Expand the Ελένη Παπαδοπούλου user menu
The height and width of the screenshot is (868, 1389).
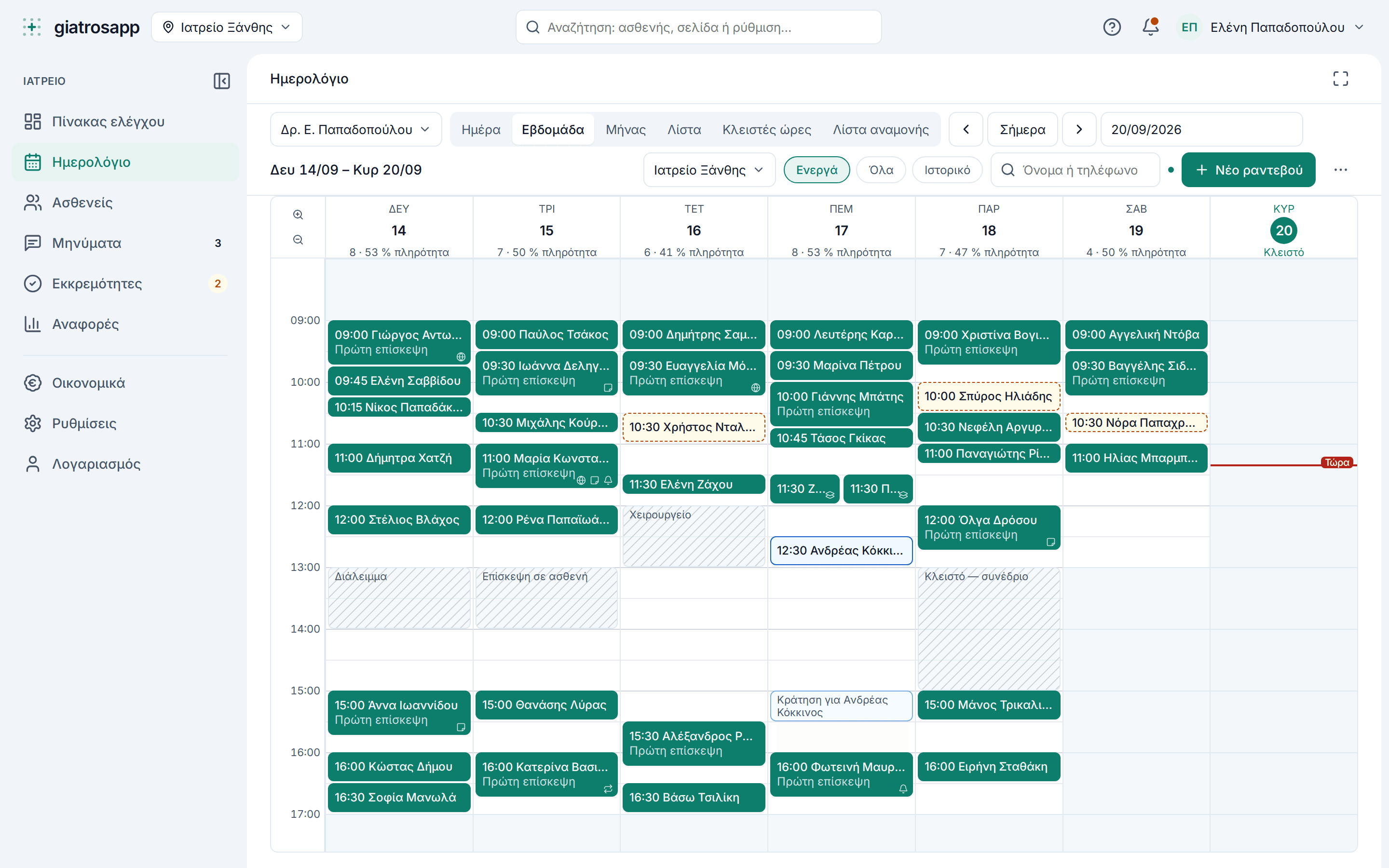pyautogui.click(x=1271, y=27)
